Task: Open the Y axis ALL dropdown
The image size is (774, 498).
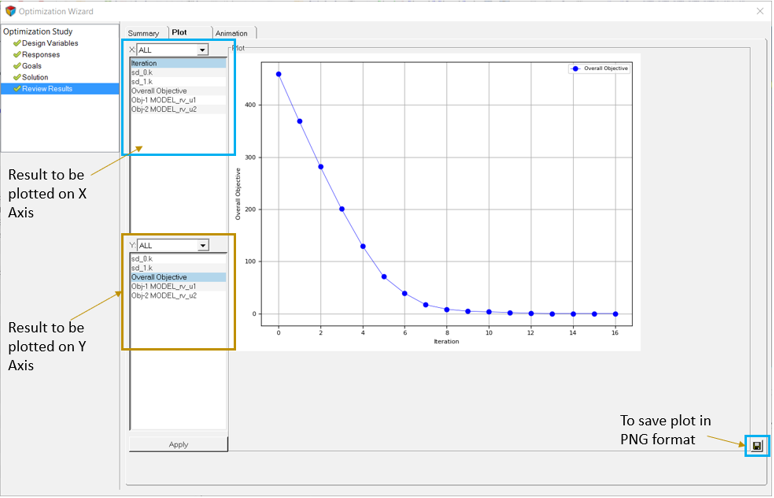Action: pyautogui.click(x=202, y=246)
